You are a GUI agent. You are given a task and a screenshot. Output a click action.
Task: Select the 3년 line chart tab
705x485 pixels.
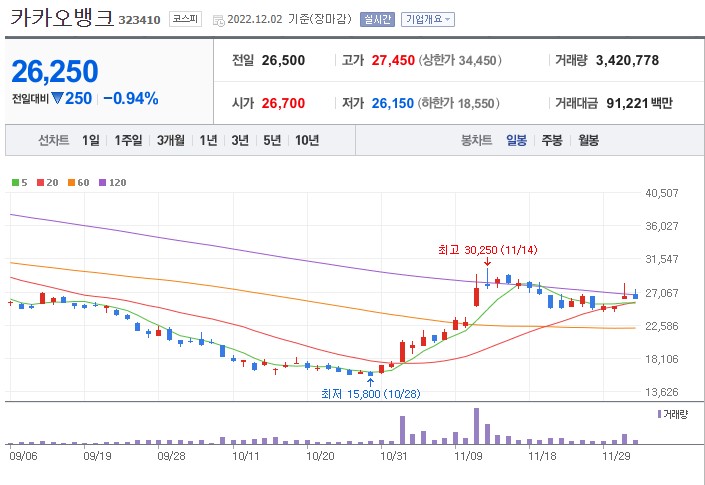pyautogui.click(x=240, y=140)
